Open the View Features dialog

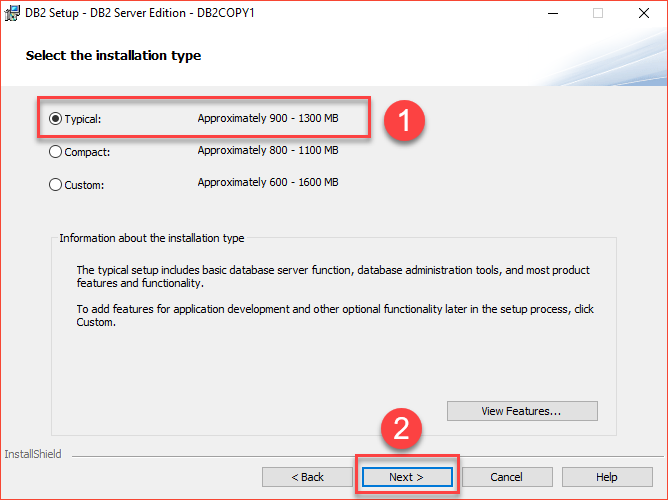pos(522,411)
